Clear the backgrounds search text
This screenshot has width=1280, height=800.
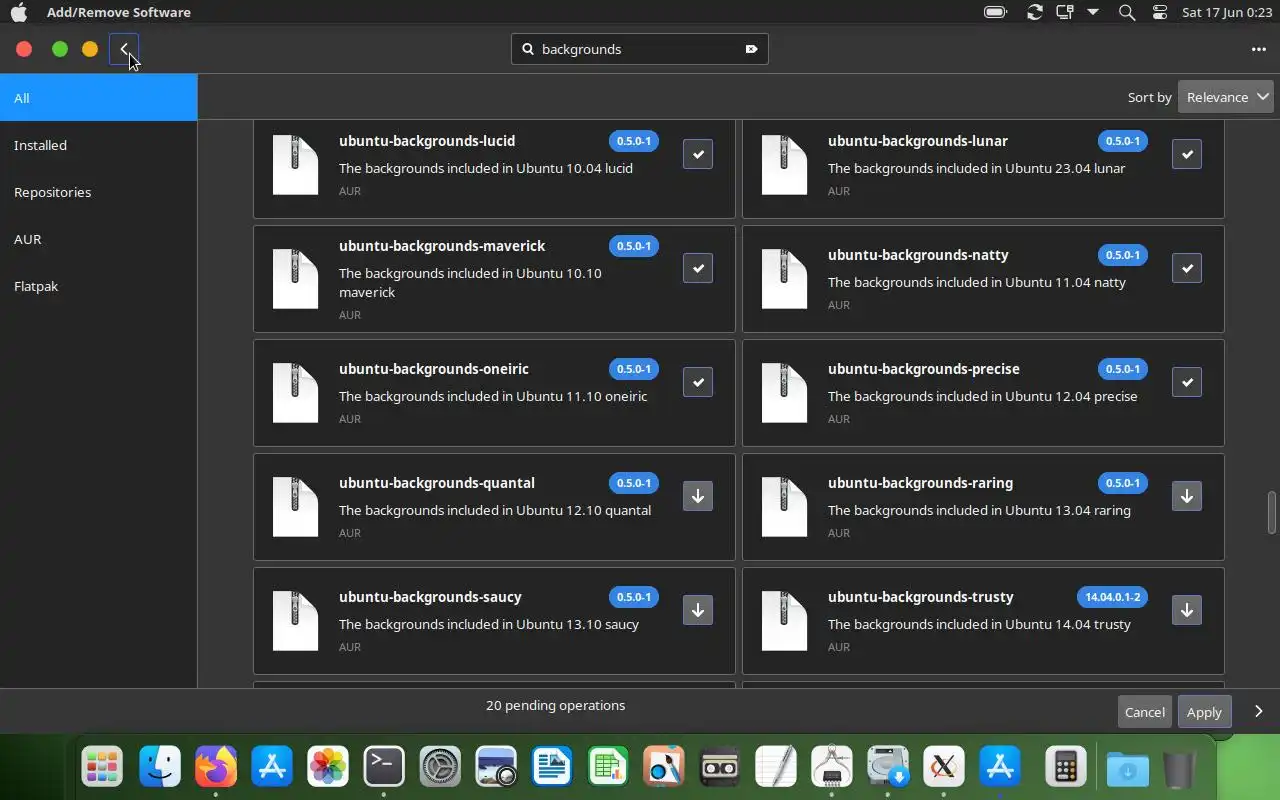751,49
